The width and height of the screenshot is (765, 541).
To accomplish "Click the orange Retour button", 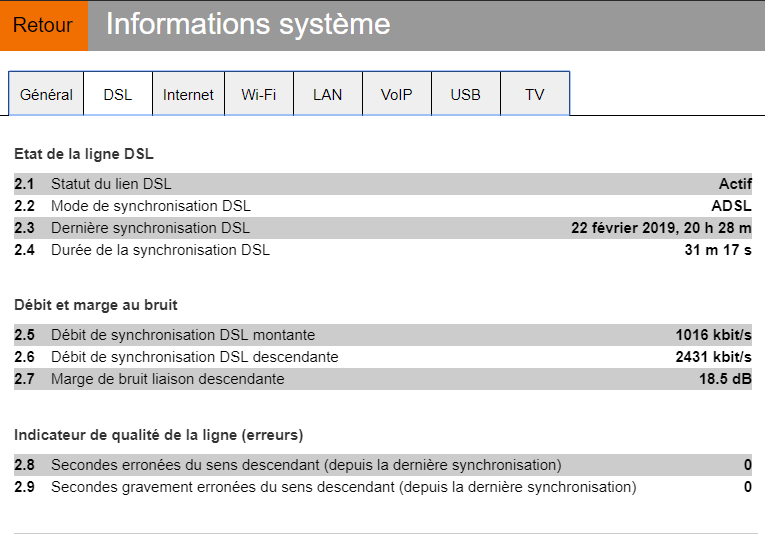I will [x=43, y=25].
